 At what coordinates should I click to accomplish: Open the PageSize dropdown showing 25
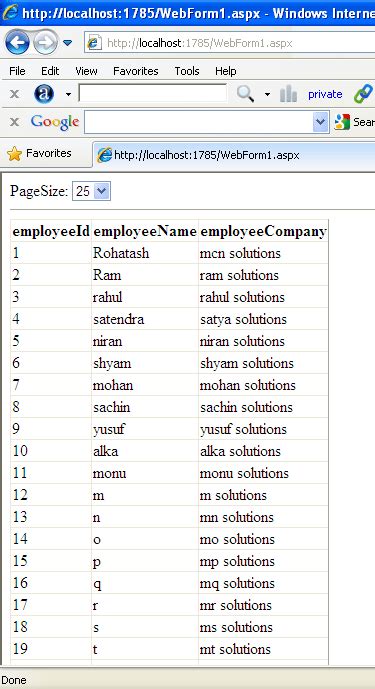point(91,191)
